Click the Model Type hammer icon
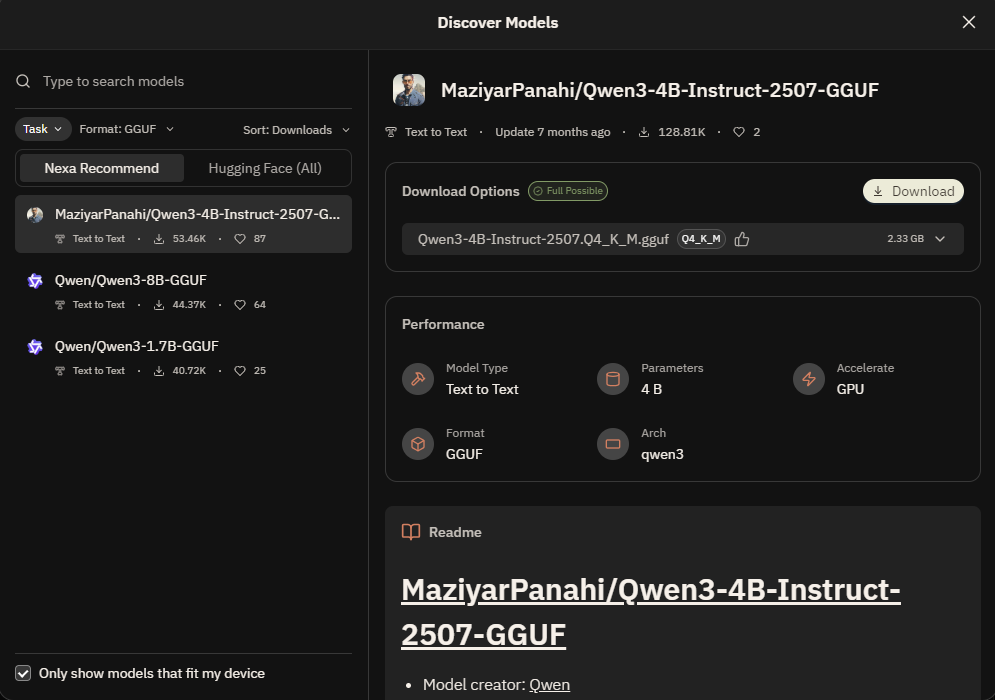995x700 pixels. 418,379
